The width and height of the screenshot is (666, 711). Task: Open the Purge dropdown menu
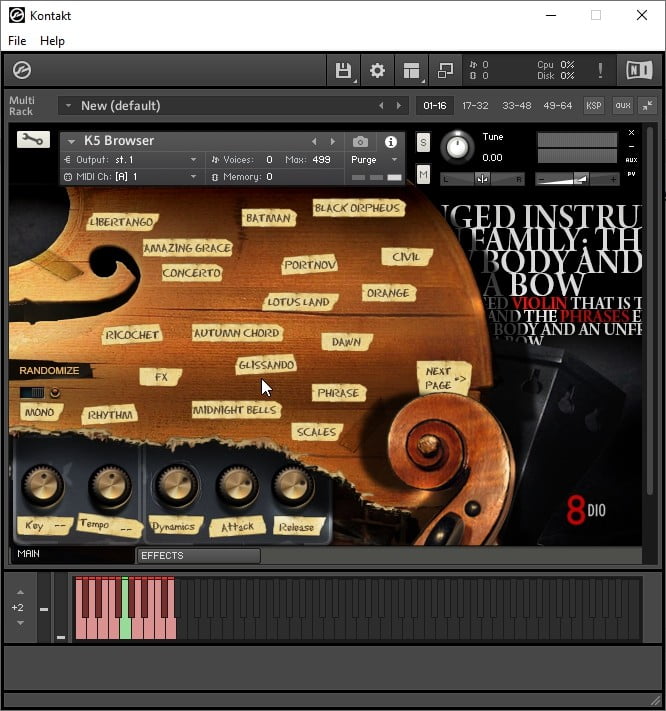tap(374, 160)
